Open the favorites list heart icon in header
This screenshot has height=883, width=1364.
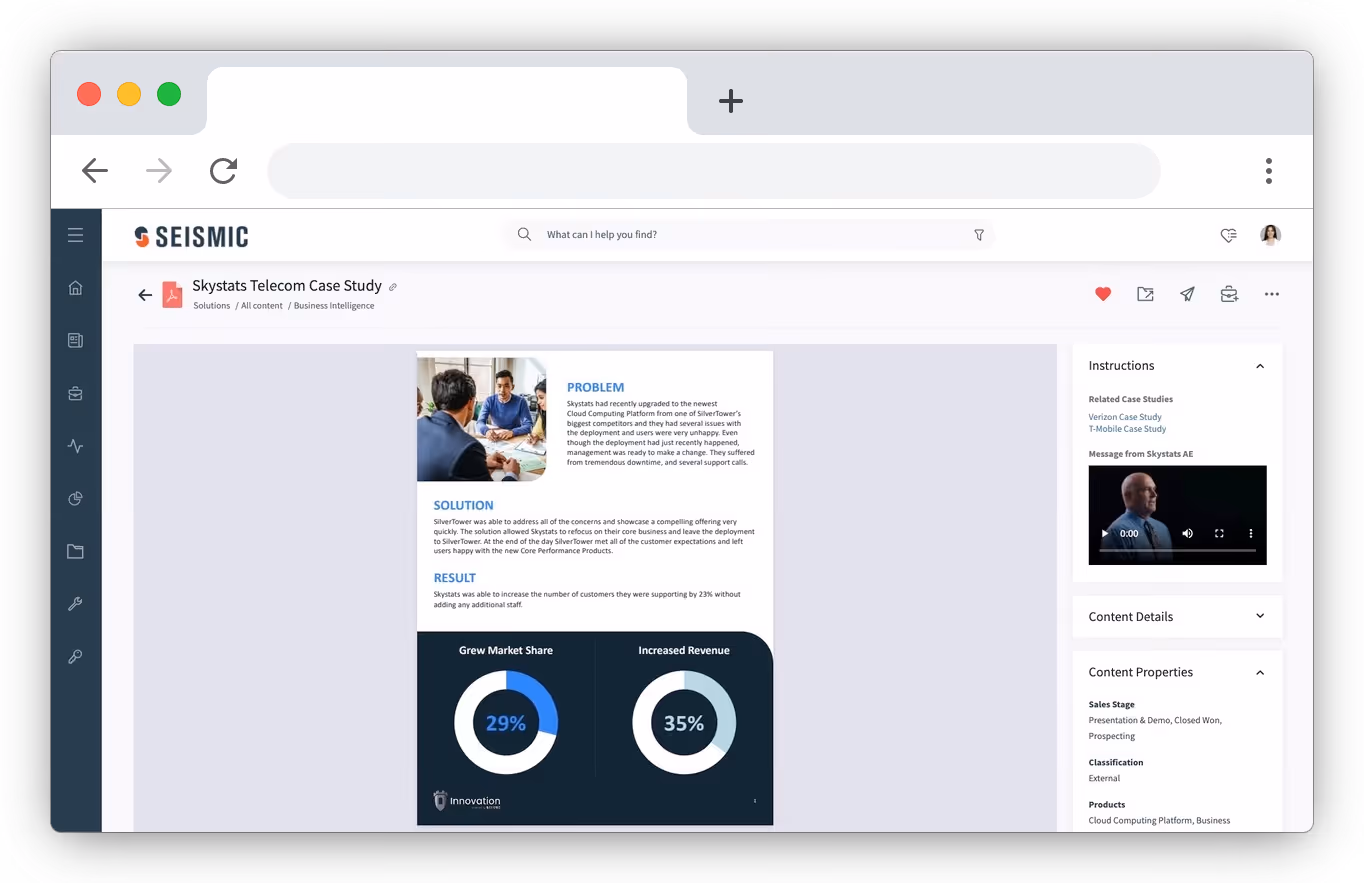[1229, 235]
